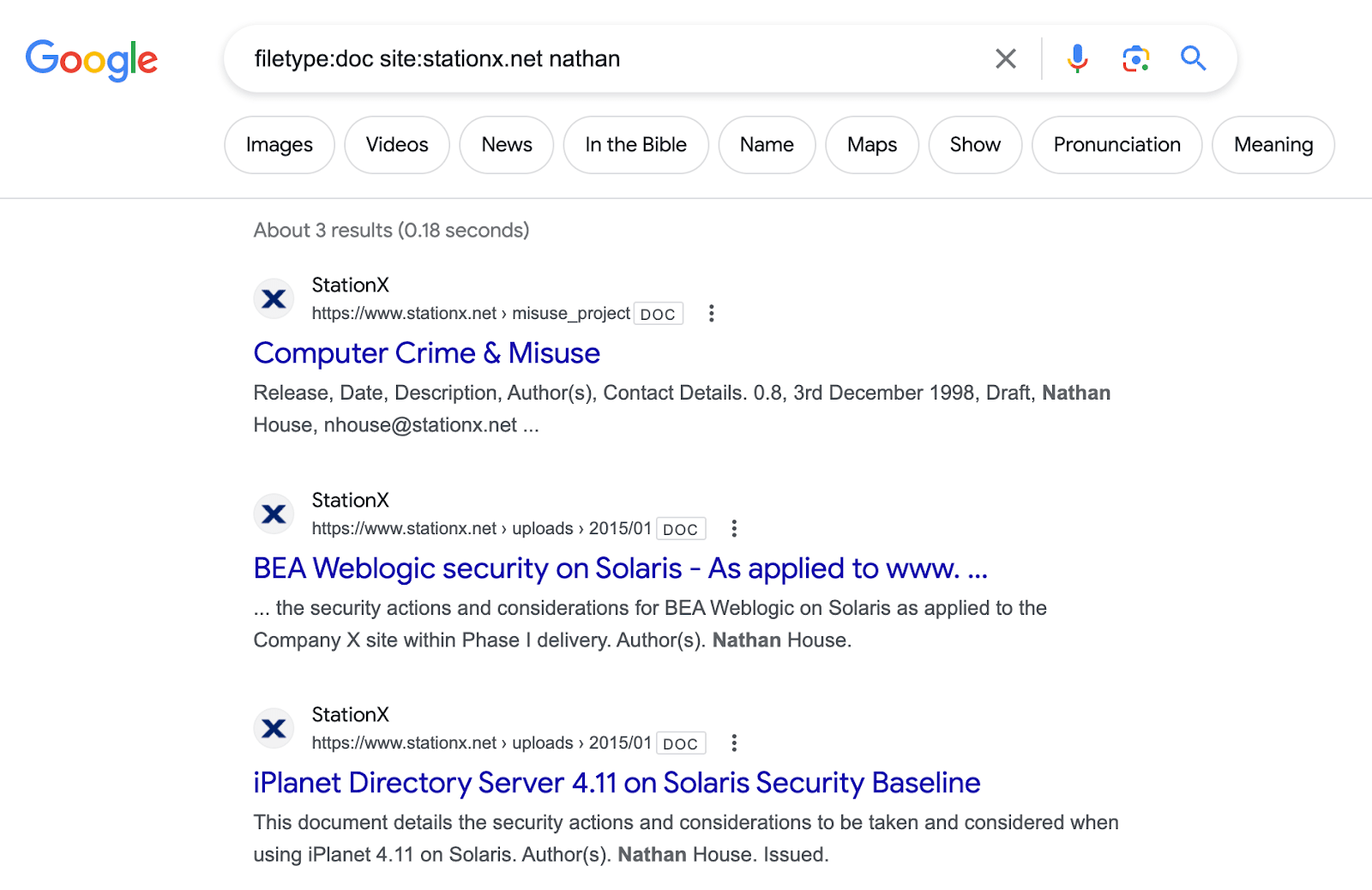
Task: Open the BEA Weblogic security on Solaris result
Action: [621, 568]
